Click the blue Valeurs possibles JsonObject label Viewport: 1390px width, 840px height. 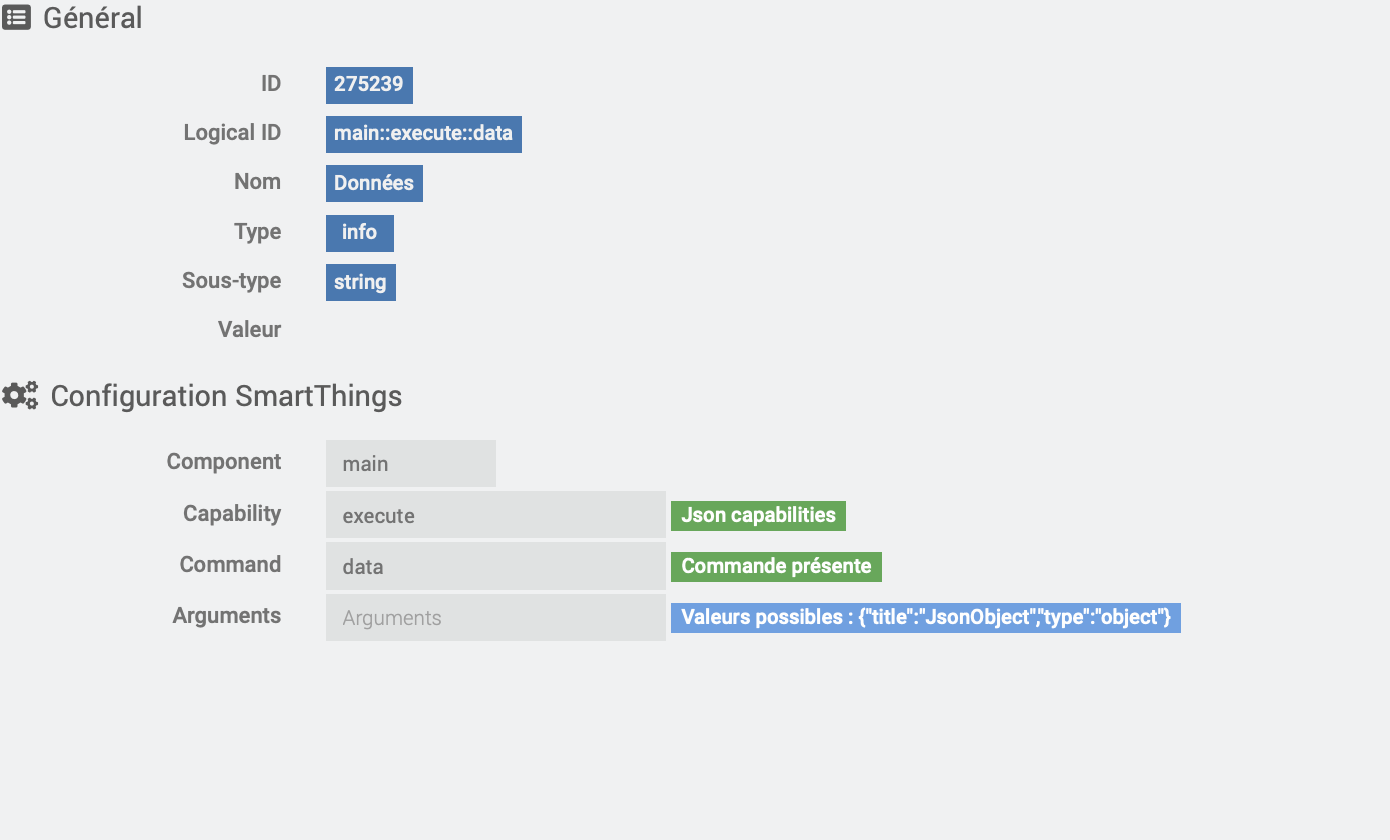(926, 618)
